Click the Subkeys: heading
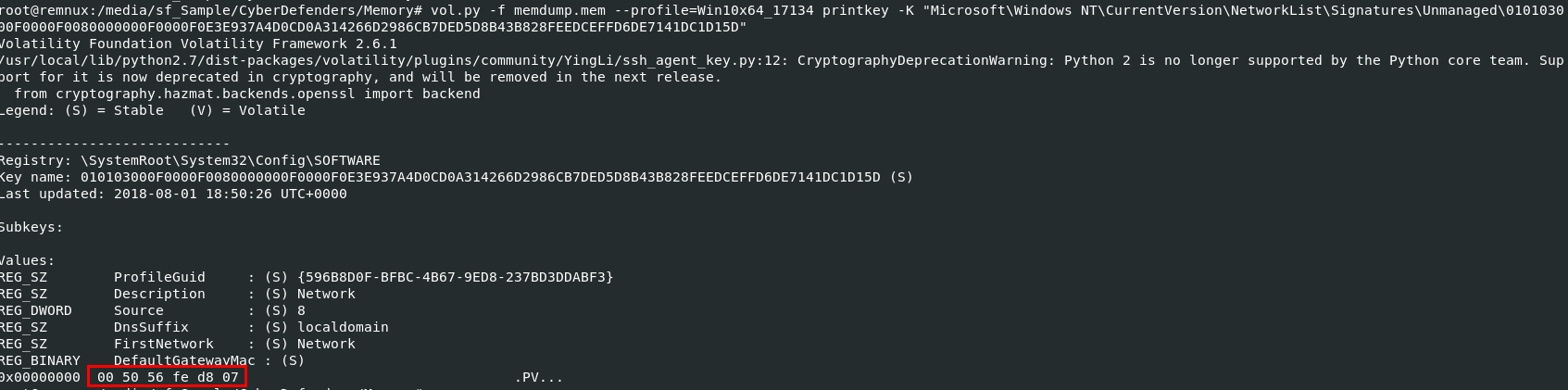 pos(31,227)
